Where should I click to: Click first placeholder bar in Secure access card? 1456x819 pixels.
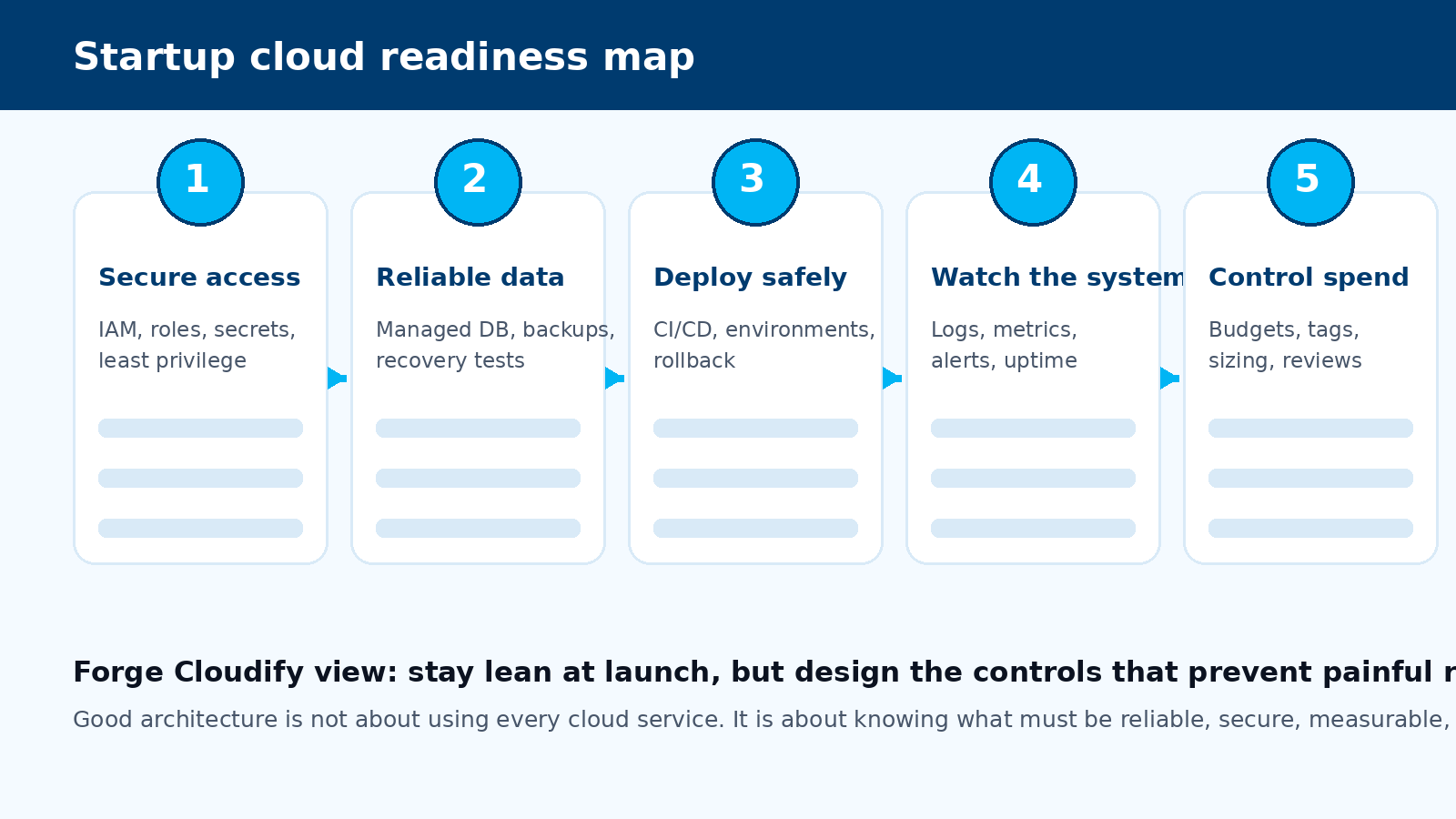[x=200, y=428]
